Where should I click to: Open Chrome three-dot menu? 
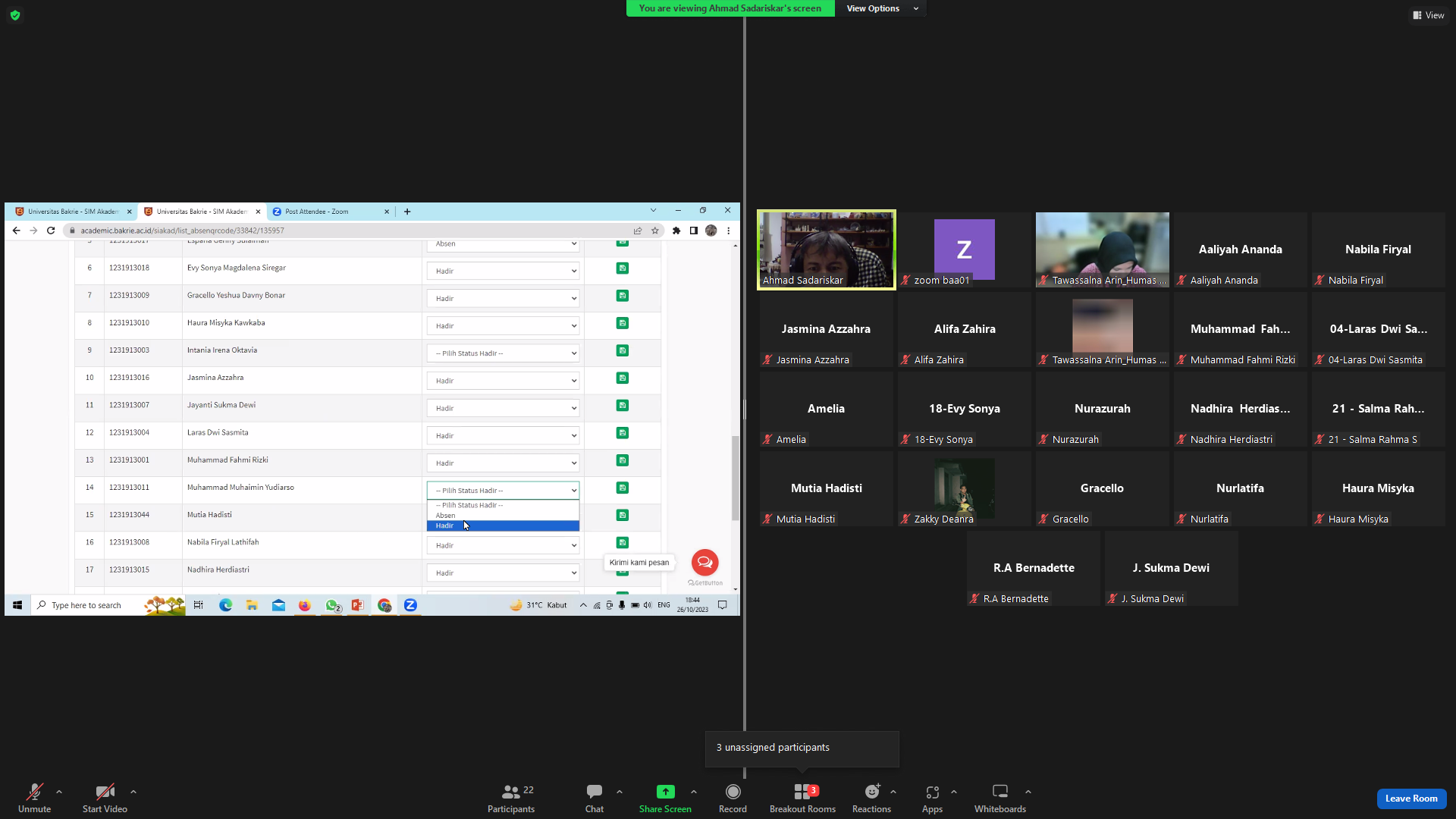click(729, 231)
